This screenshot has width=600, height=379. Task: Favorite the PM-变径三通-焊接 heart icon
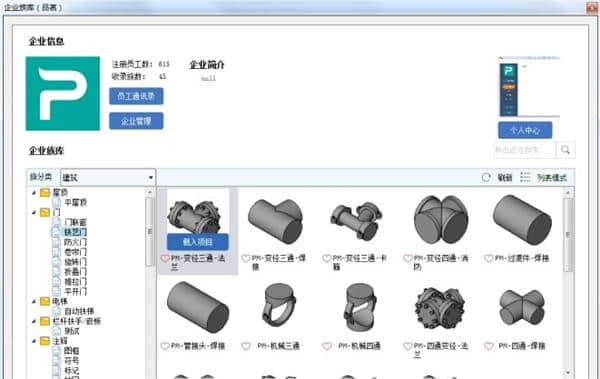[x=246, y=259]
